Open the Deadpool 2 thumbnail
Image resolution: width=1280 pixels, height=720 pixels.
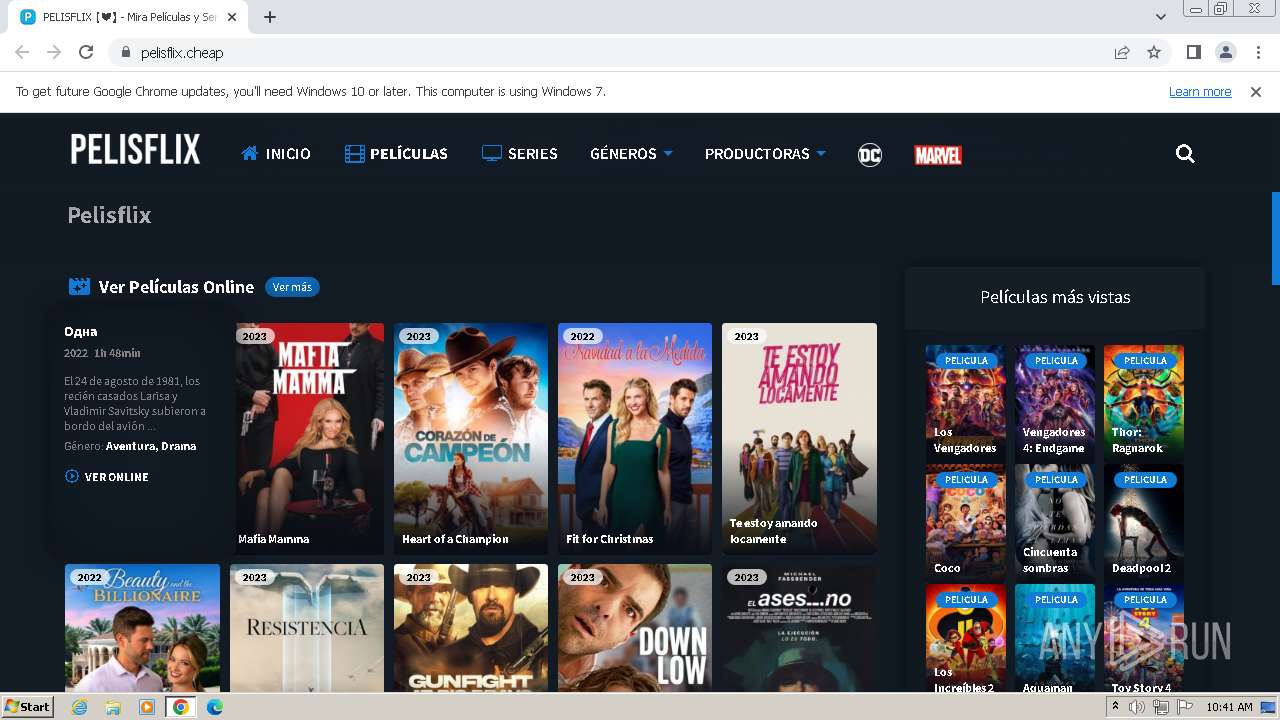pos(1144,521)
